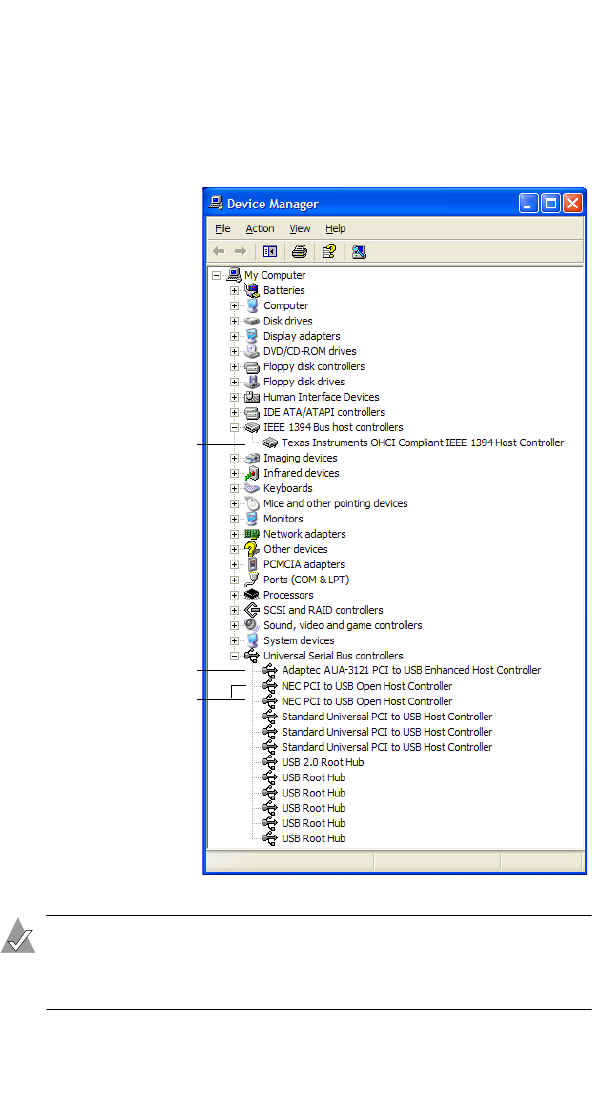Collapse the Universal Serial Bus controllers node
The image size is (592, 1104).
click(234, 656)
